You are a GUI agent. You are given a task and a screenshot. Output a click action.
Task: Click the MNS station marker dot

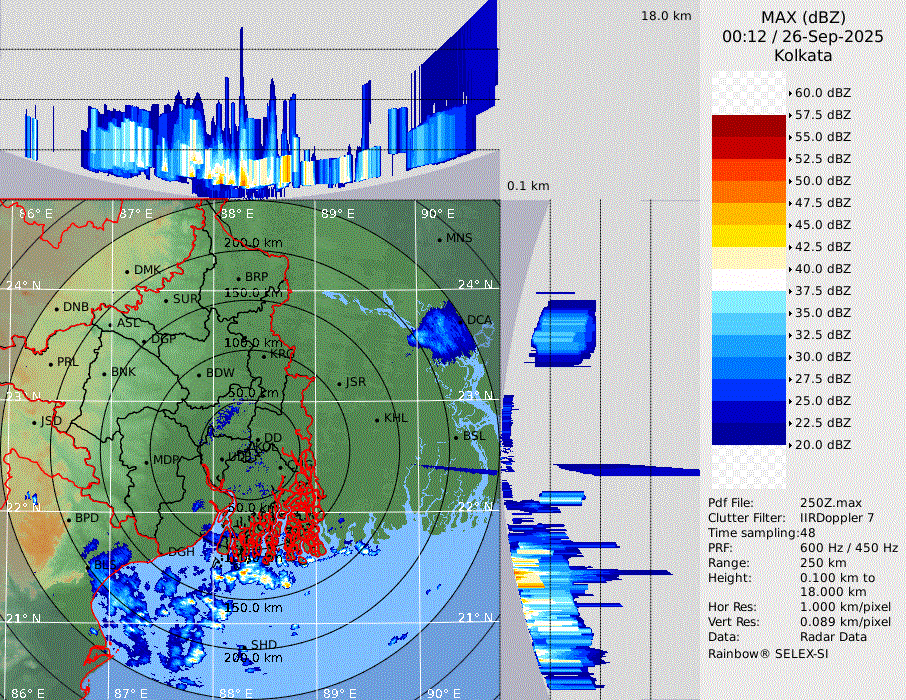click(440, 239)
